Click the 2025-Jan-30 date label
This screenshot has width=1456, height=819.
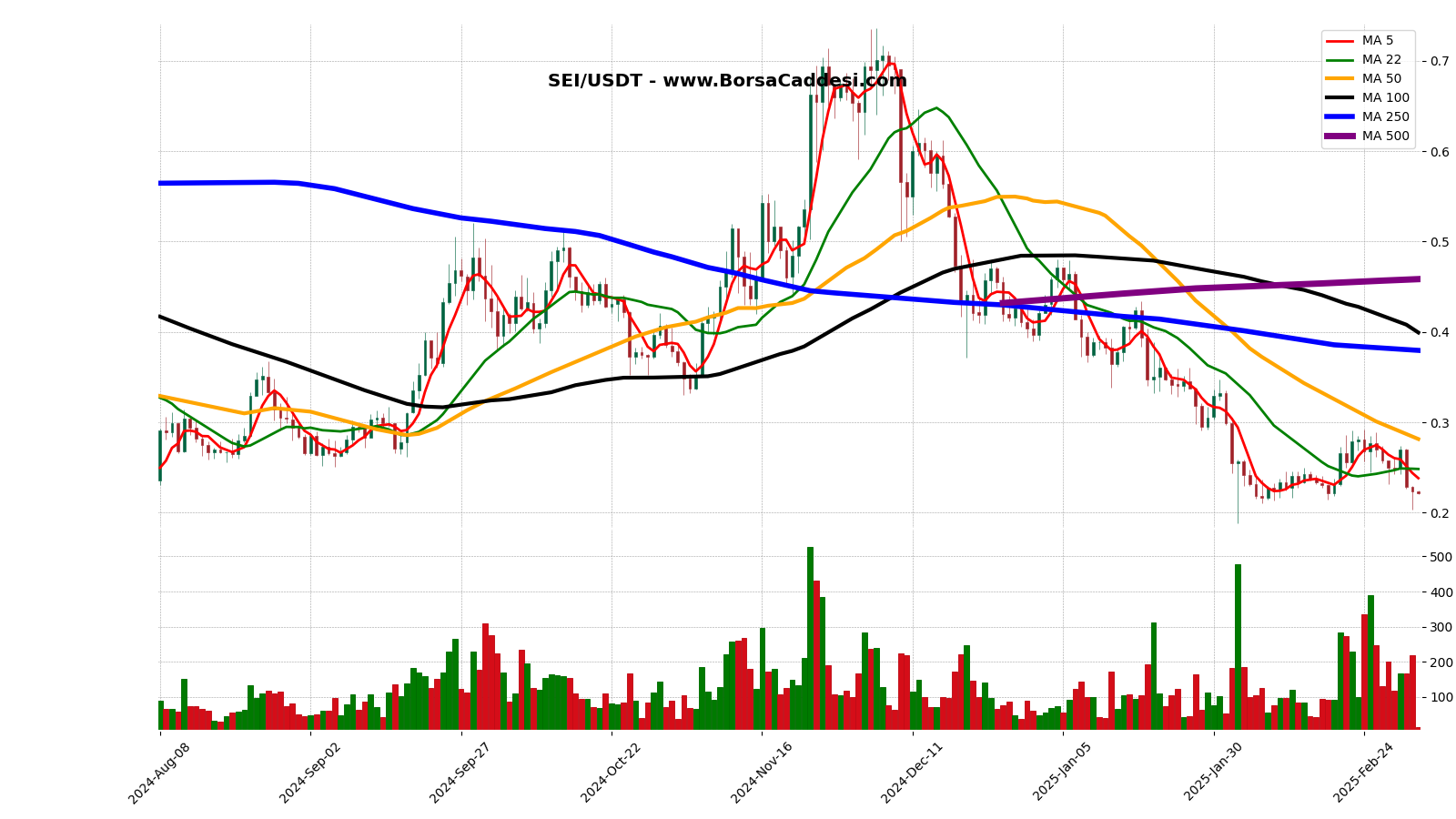point(1214,773)
